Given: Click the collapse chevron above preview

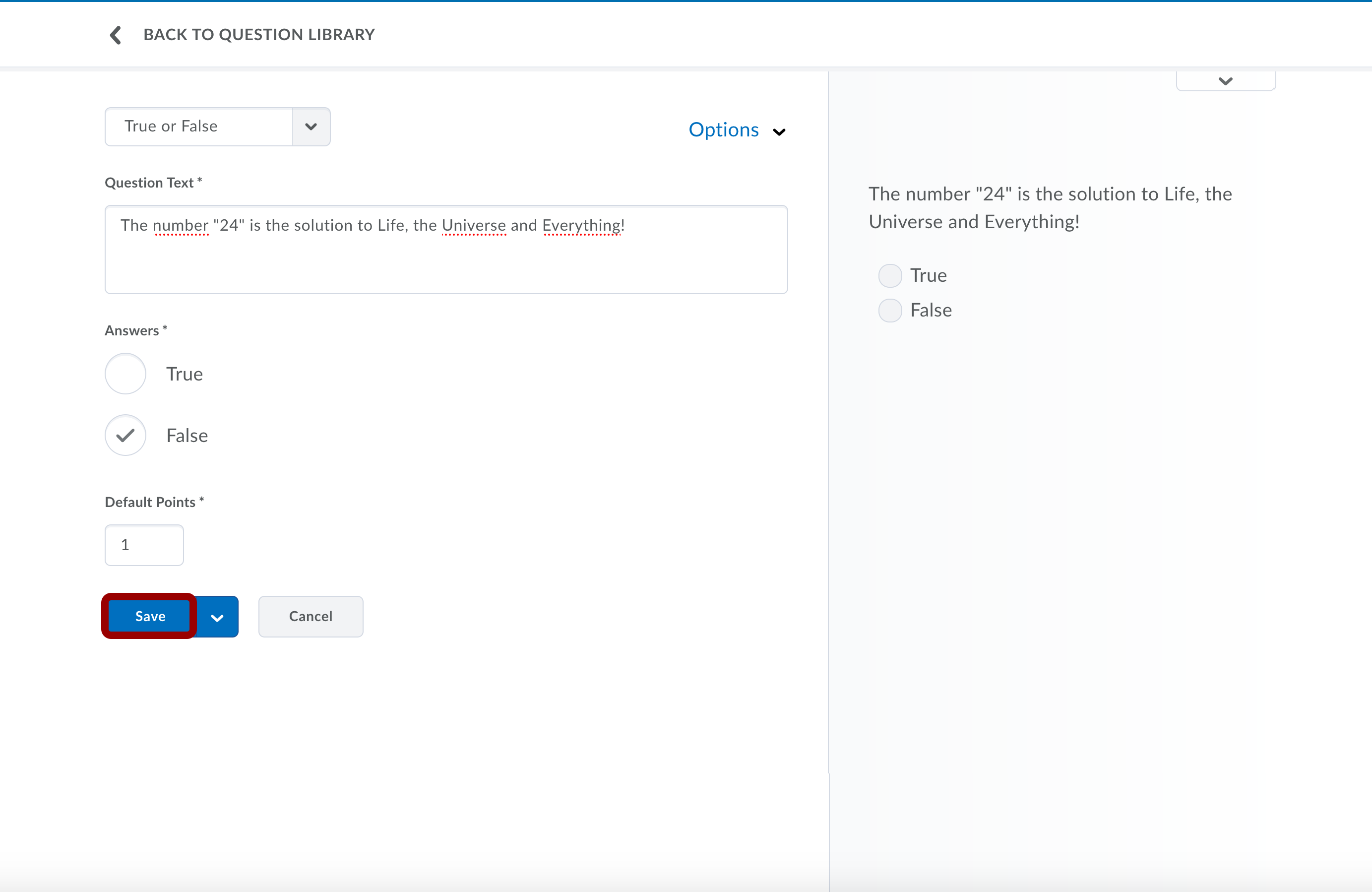Looking at the screenshot, I should 1225,81.
